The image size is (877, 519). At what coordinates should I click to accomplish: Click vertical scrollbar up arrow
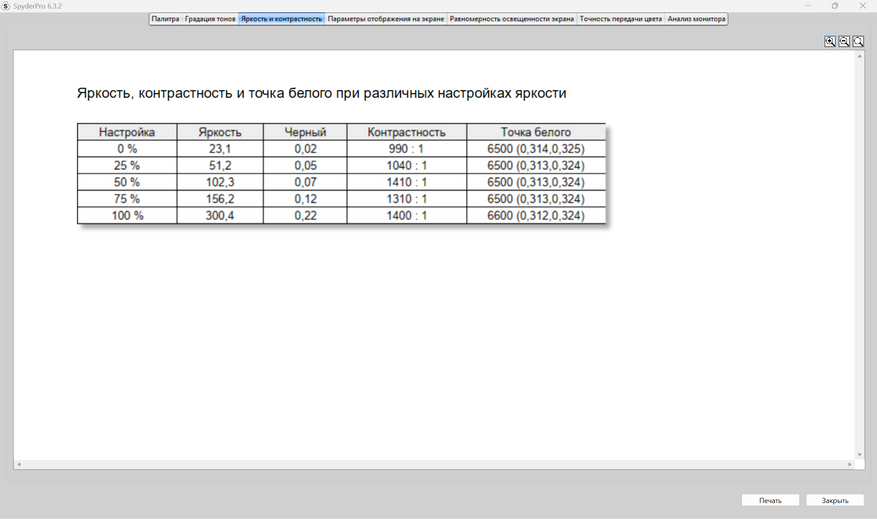click(859, 56)
